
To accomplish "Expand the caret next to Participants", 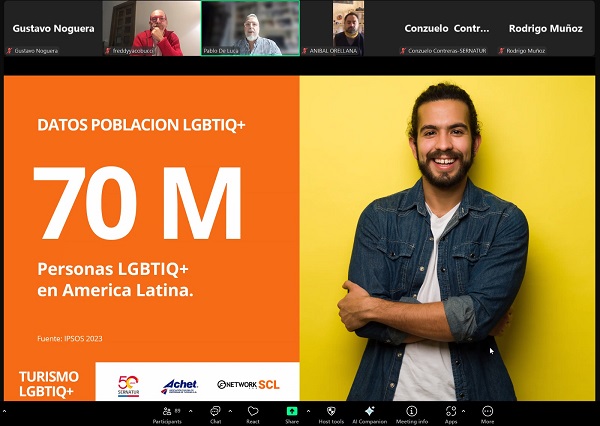I will [190, 409].
